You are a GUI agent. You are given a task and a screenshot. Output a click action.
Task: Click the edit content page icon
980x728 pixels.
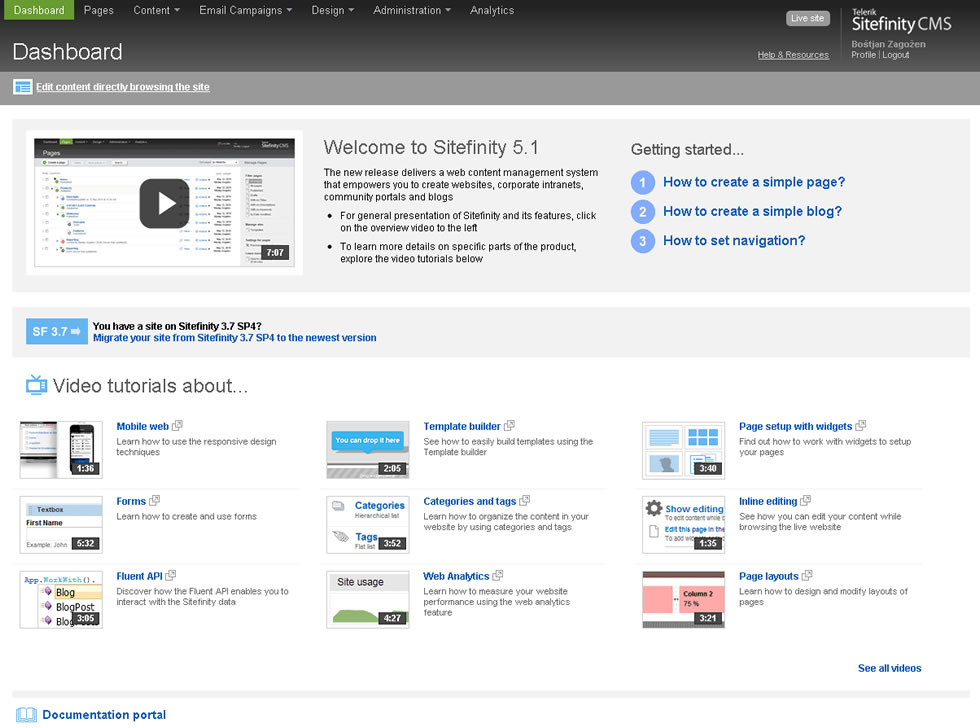22,87
